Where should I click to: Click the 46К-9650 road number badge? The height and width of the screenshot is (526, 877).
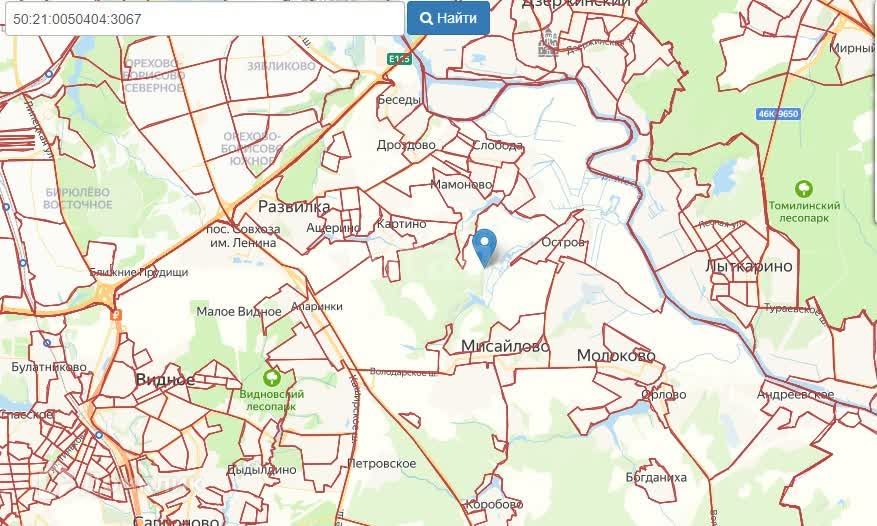(779, 114)
